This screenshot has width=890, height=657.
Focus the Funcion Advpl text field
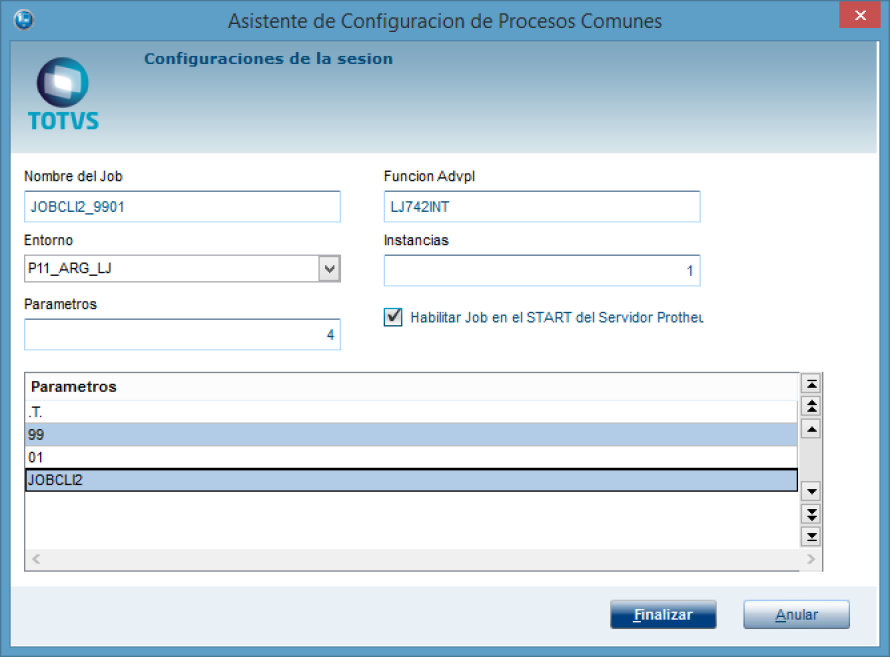541,207
